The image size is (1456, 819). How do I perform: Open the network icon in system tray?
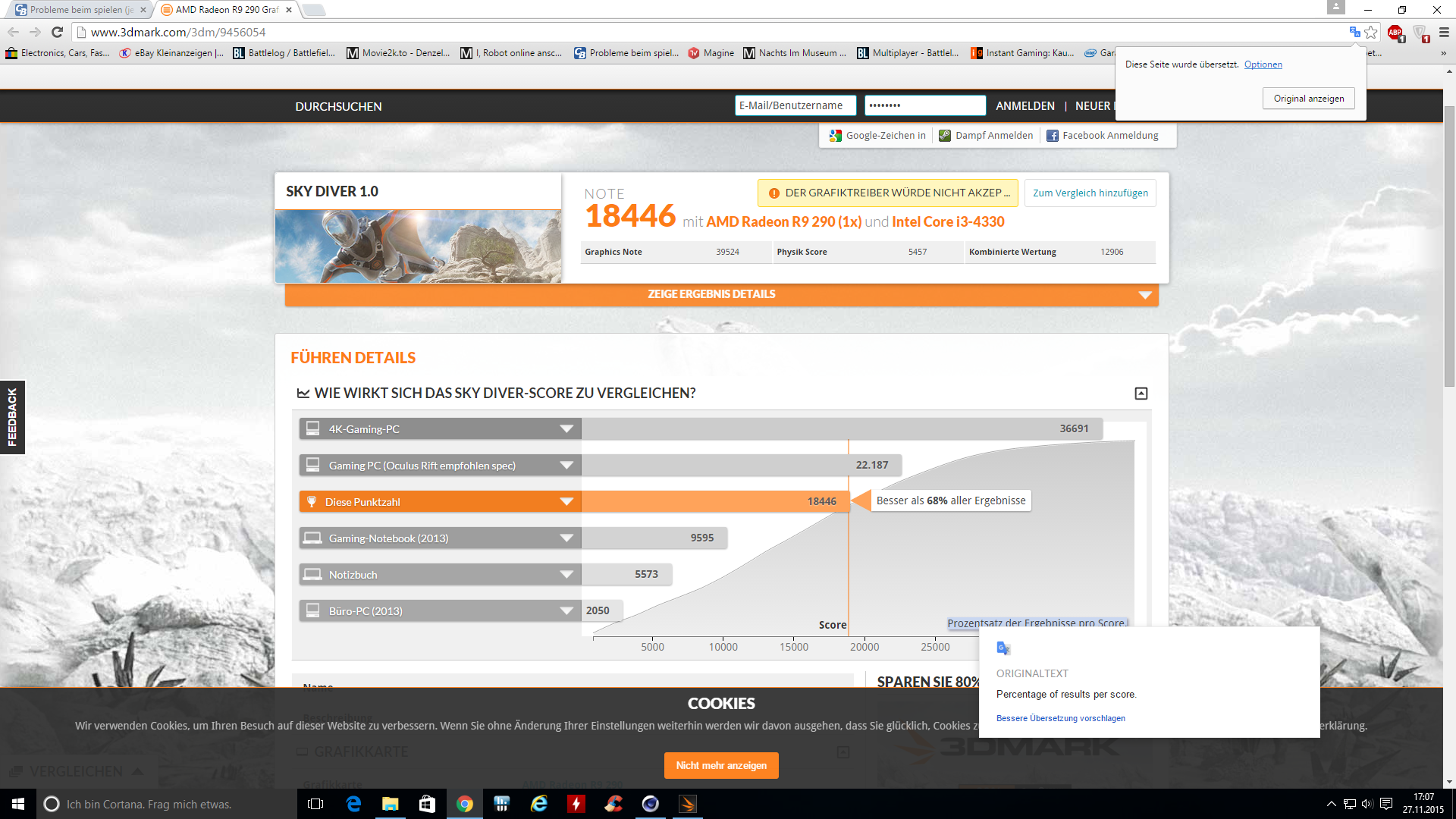(1349, 804)
